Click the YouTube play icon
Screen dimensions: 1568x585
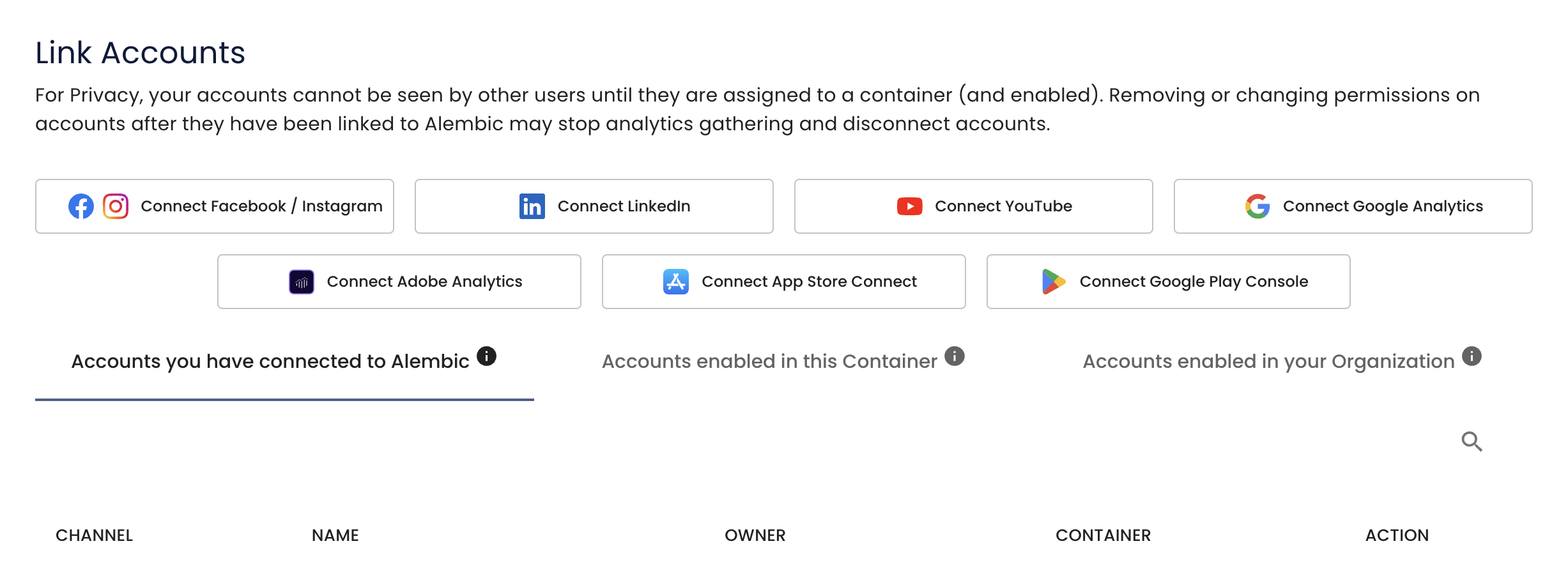point(909,206)
